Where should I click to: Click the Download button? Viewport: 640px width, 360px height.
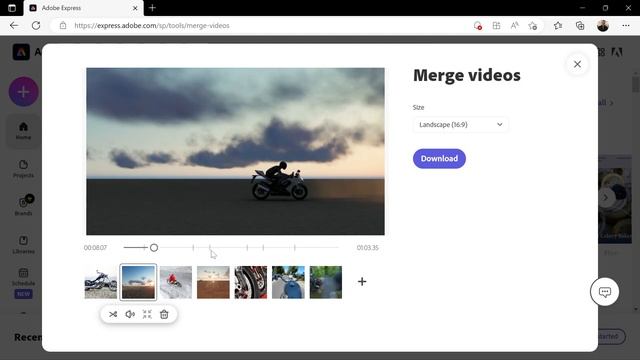[x=439, y=158]
